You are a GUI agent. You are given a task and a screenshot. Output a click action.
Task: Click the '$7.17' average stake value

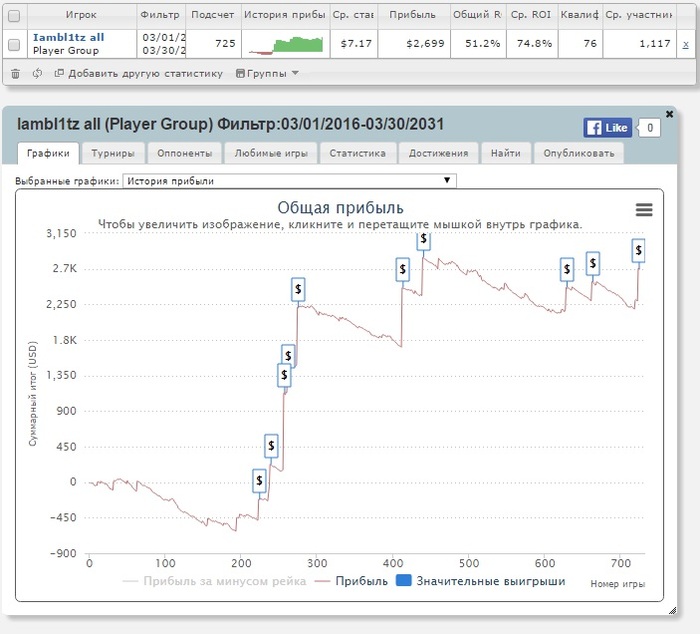[x=356, y=44]
